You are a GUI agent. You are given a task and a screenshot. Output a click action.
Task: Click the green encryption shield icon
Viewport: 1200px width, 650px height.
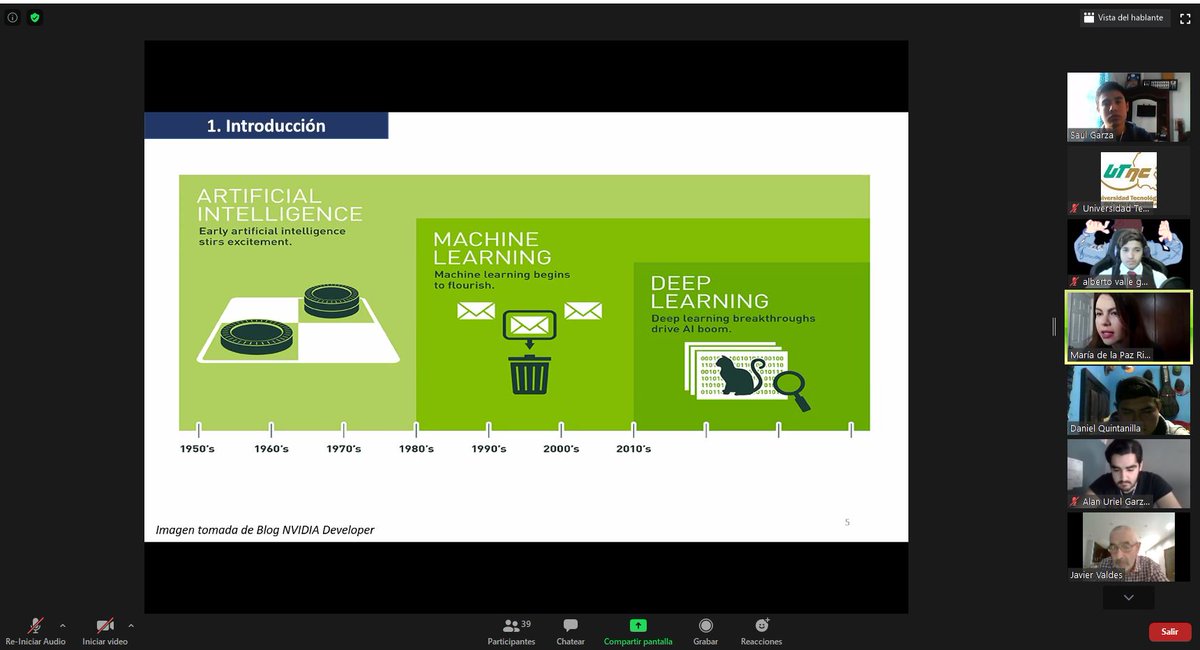[x=35, y=17]
